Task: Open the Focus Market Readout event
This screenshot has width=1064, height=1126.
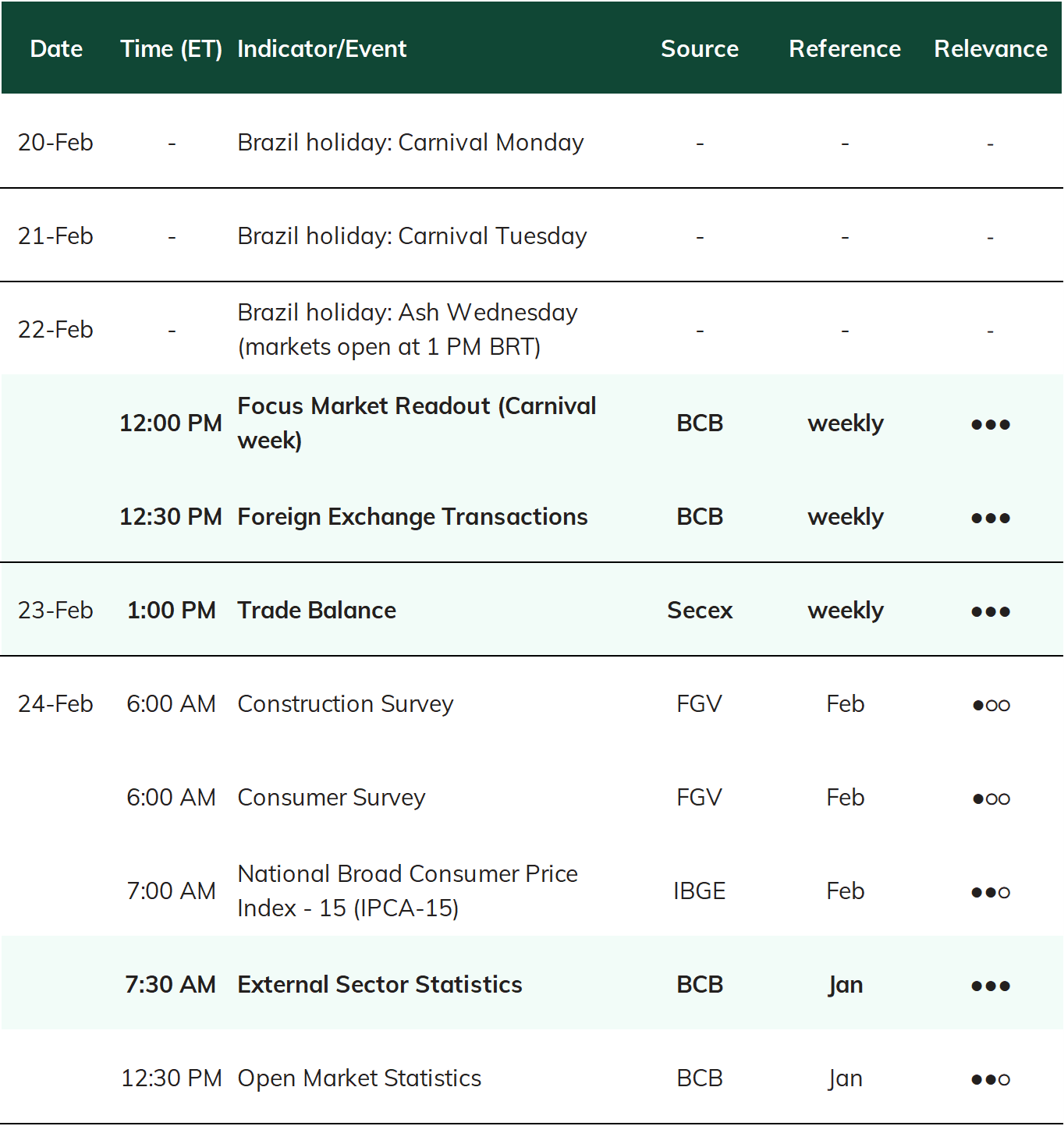Action: click(x=417, y=423)
